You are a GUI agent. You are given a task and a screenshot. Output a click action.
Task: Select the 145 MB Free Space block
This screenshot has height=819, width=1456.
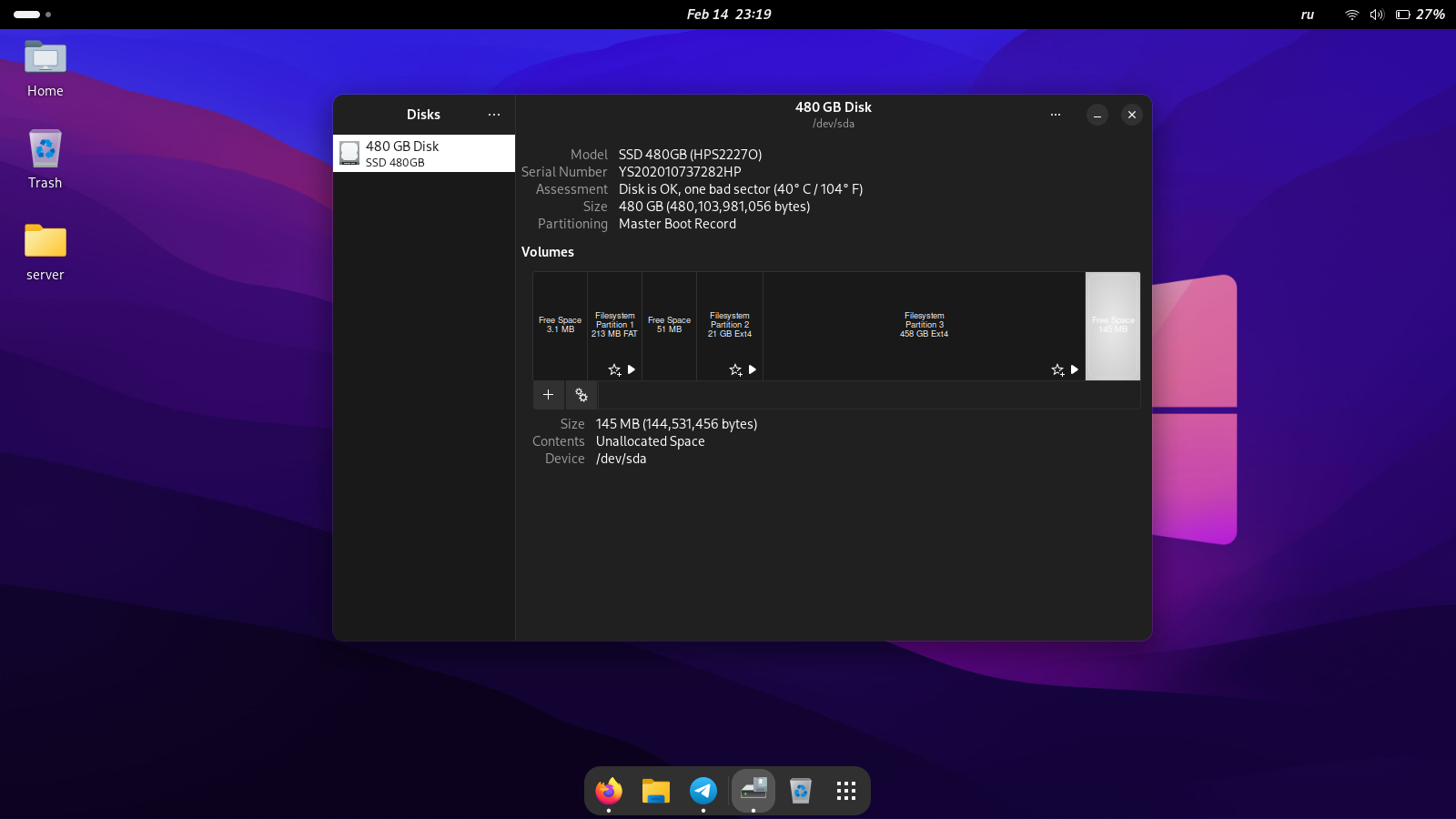(x=1112, y=325)
